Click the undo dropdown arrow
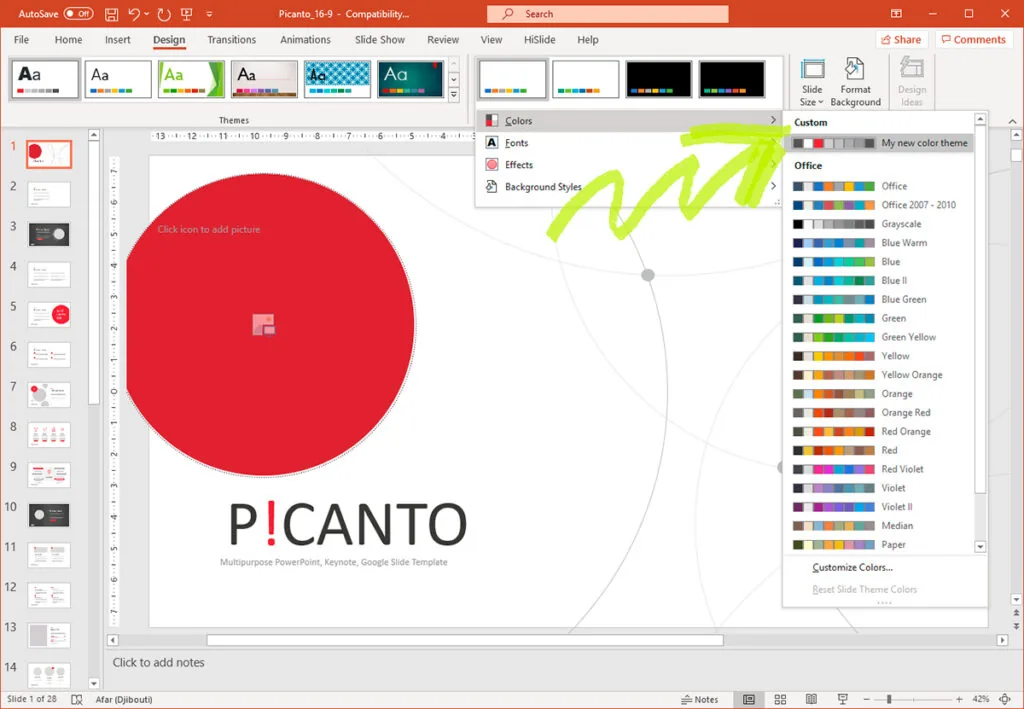Screen dimensions: 1024x709 (x=147, y=14)
